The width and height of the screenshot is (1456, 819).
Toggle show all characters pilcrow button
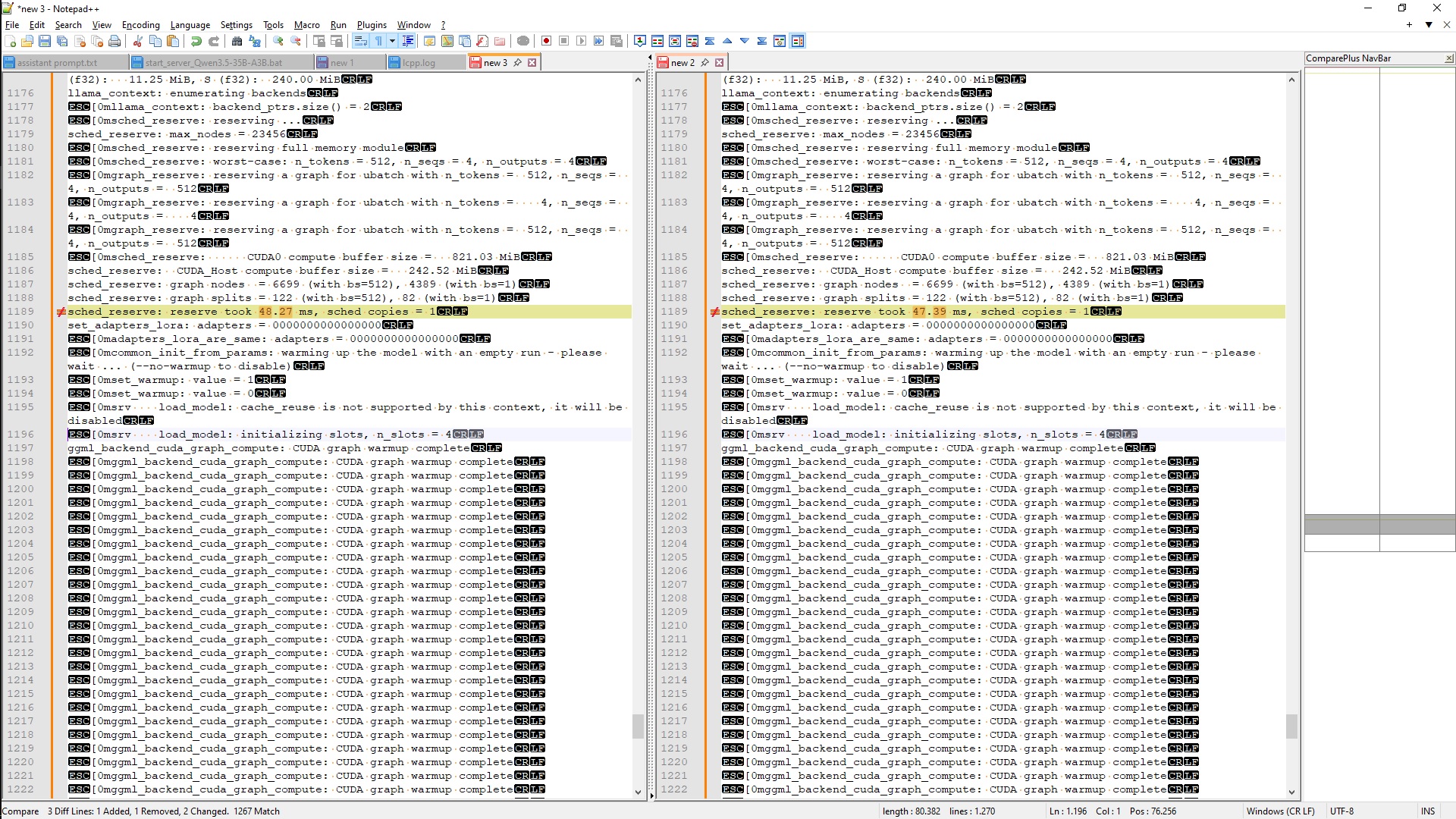tap(378, 41)
